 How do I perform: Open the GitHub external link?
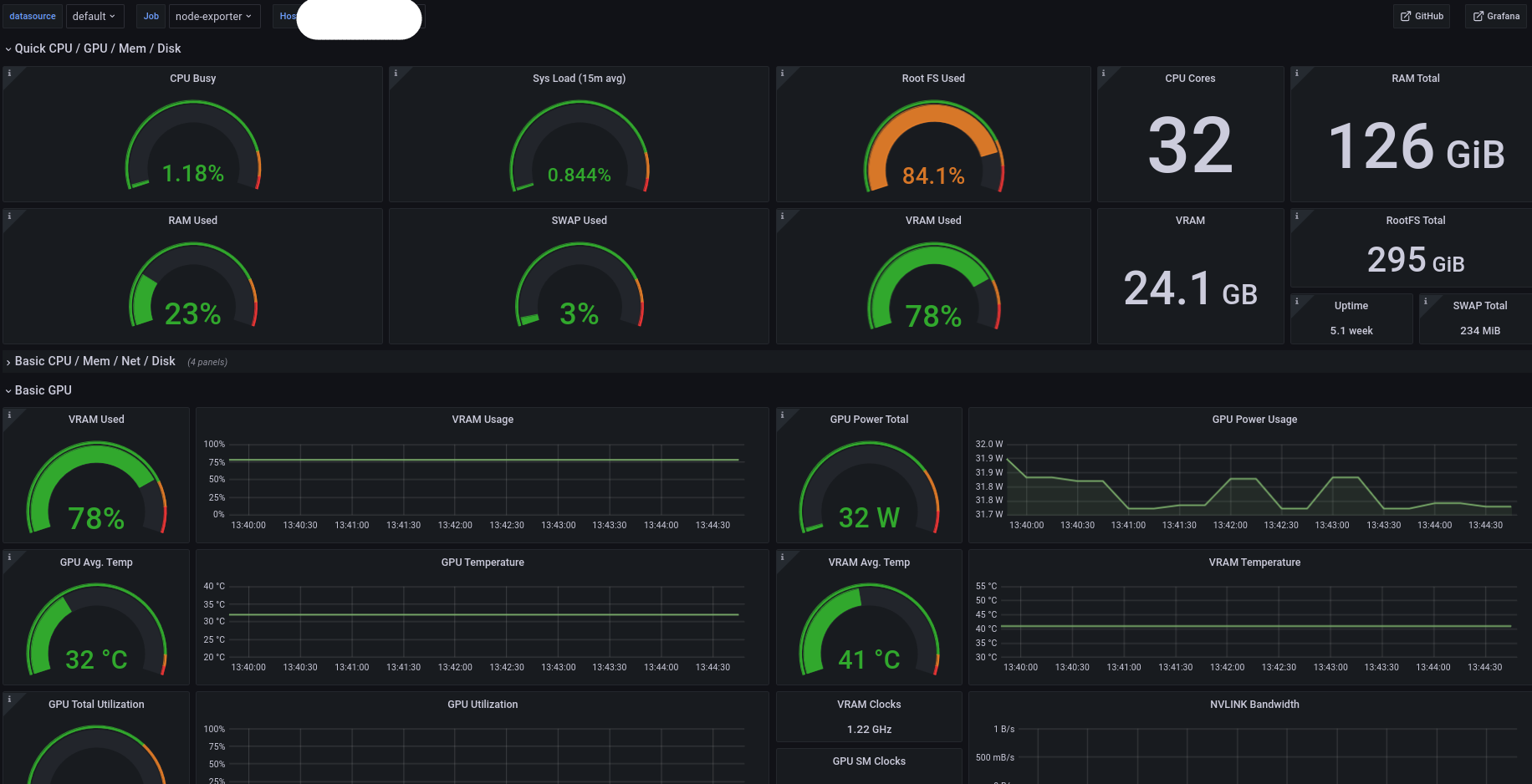click(1422, 16)
